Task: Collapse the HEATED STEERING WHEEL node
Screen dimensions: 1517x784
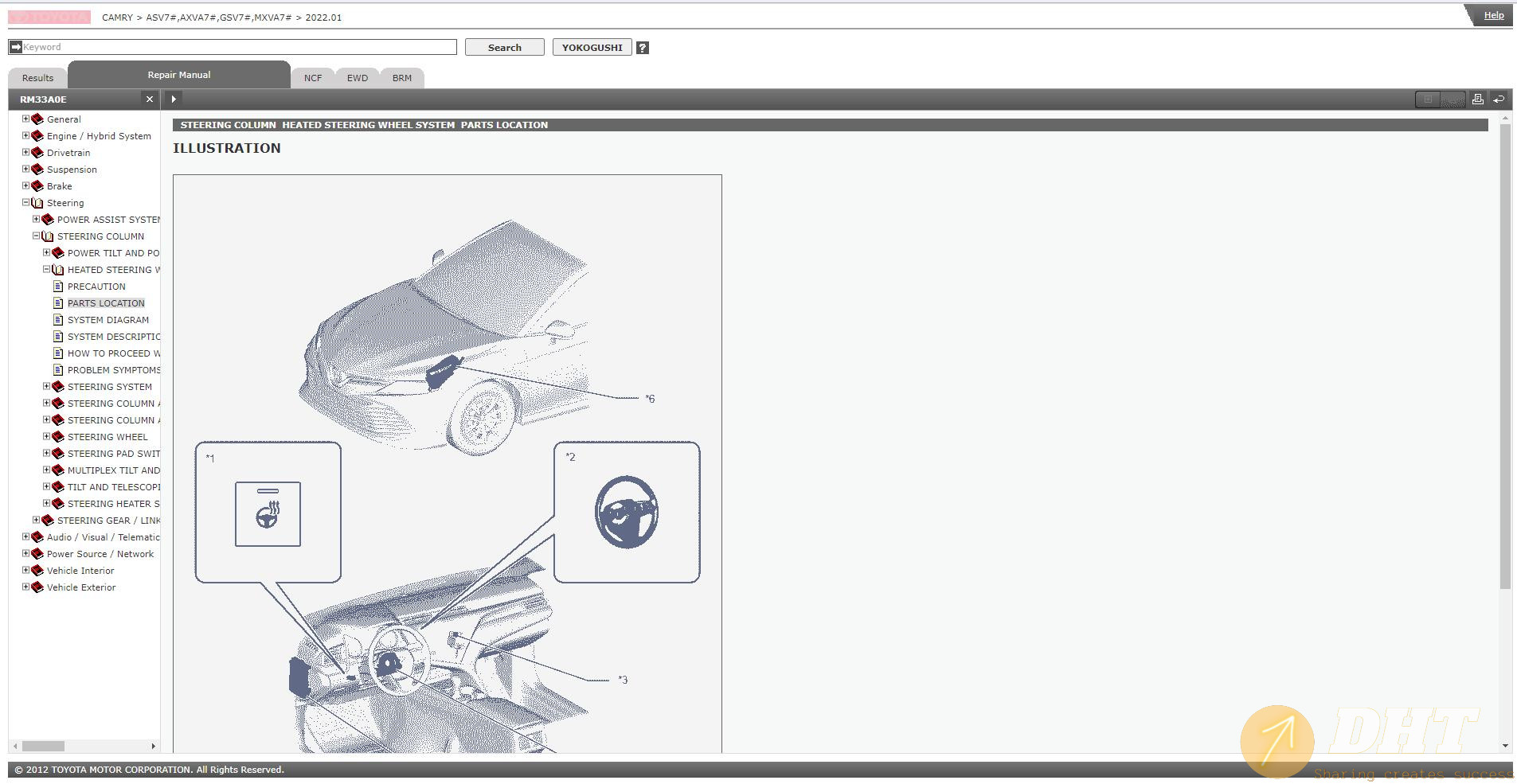Action: [x=46, y=269]
